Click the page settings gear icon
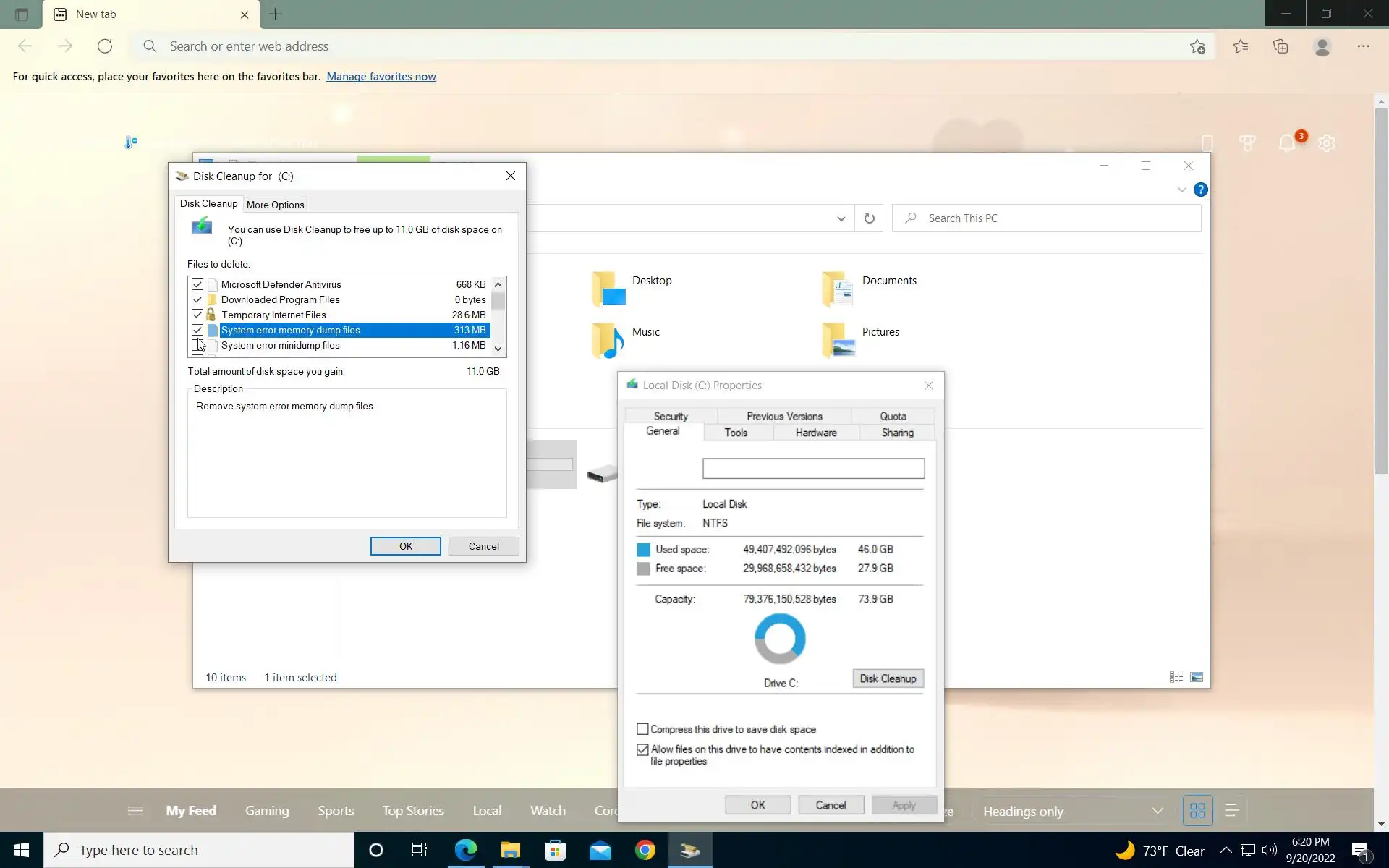The width and height of the screenshot is (1389, 868). [x=1326, y=143]
